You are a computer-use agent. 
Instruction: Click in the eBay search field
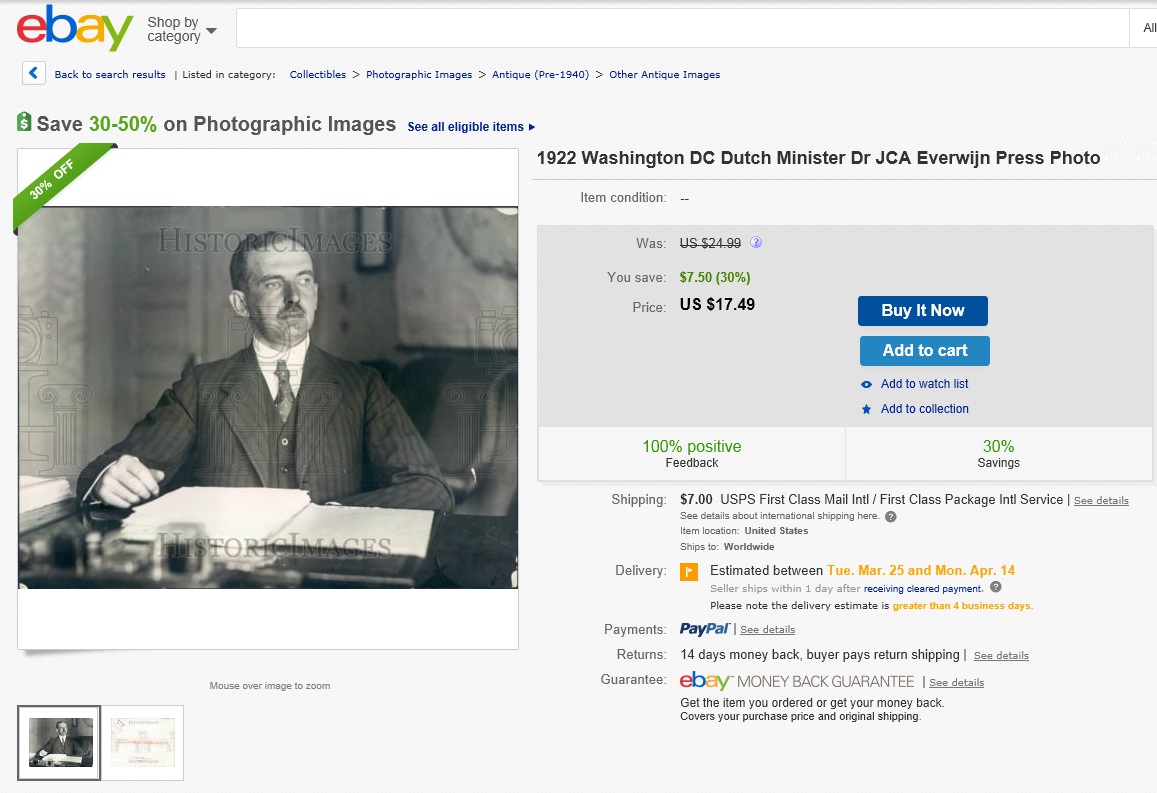pos(682,28)
